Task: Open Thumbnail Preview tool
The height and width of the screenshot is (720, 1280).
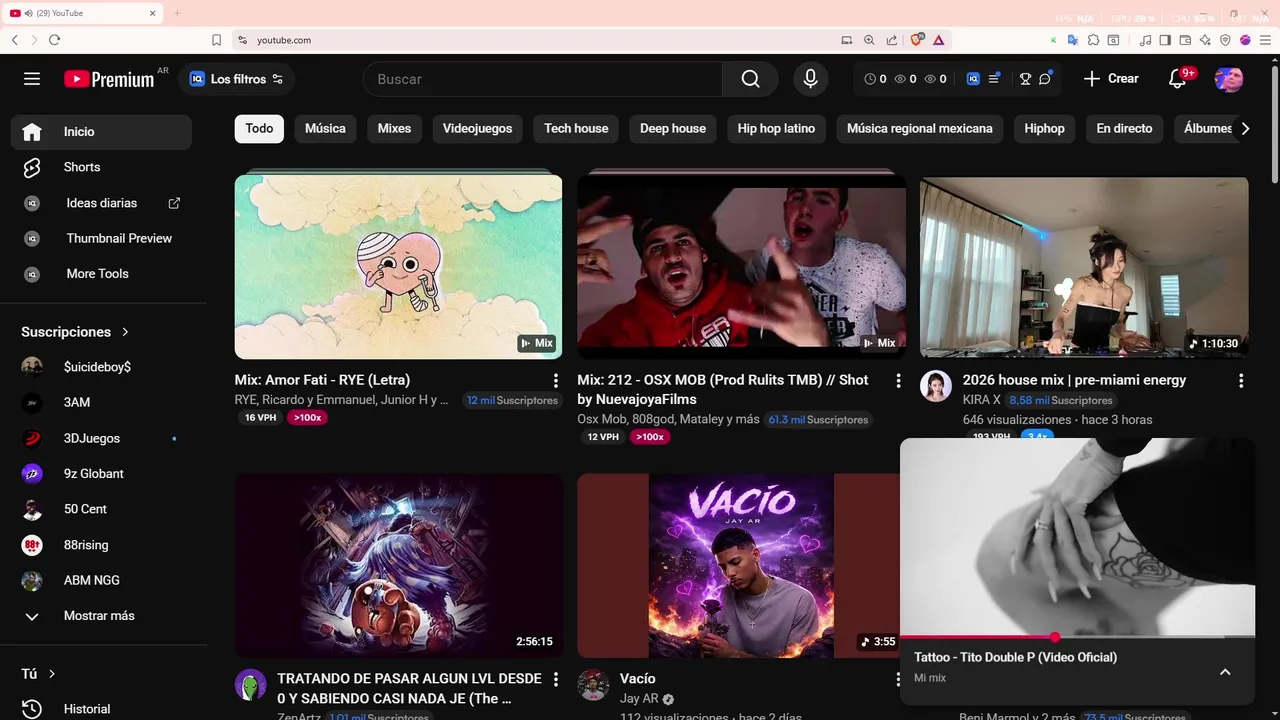Action: click(101, 238)
